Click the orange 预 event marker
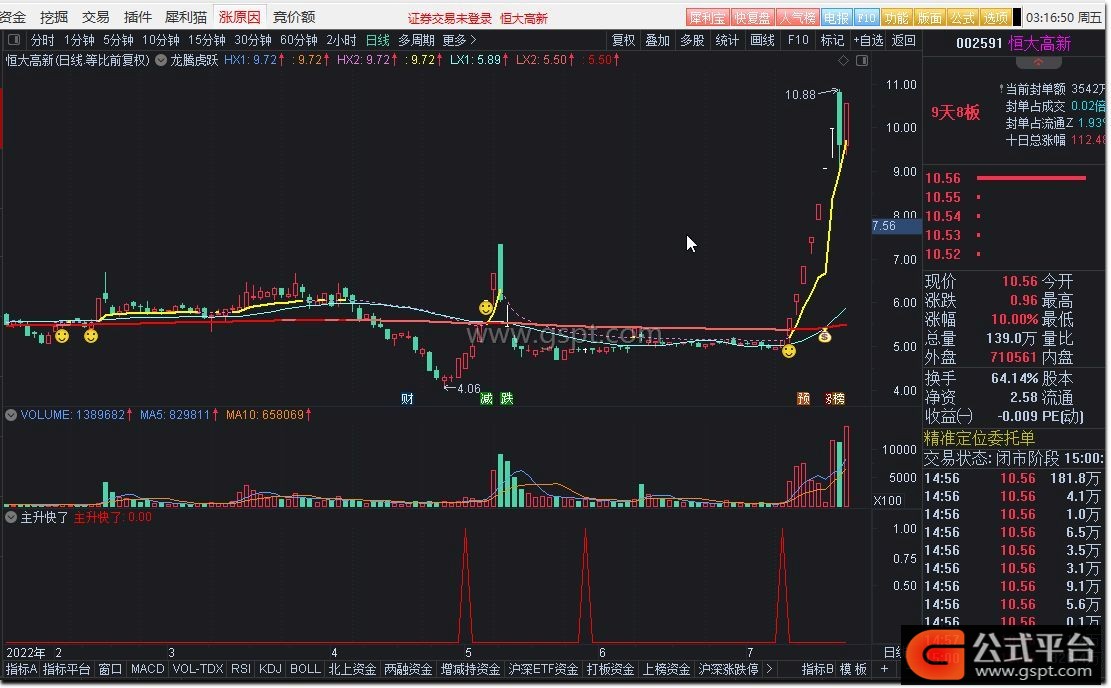The width and height of the screenshot is (1111, 688). (803, 399)
